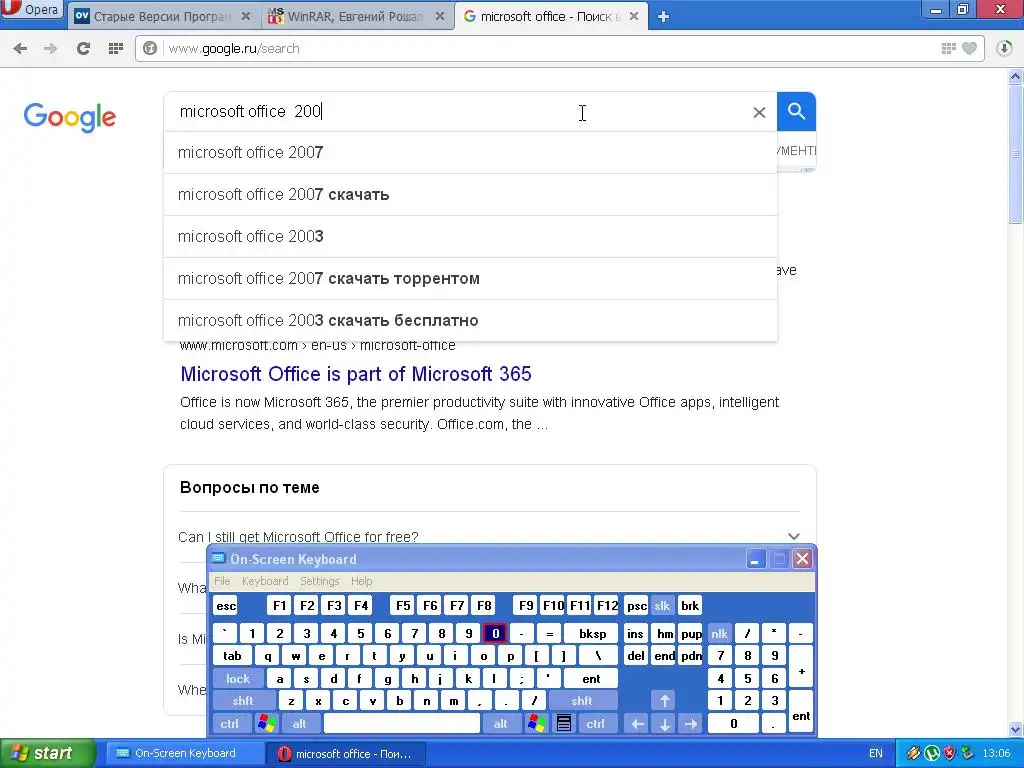
Task: Select suggestion microsoft office 2007 скачать
Action: tap(470, 195)
